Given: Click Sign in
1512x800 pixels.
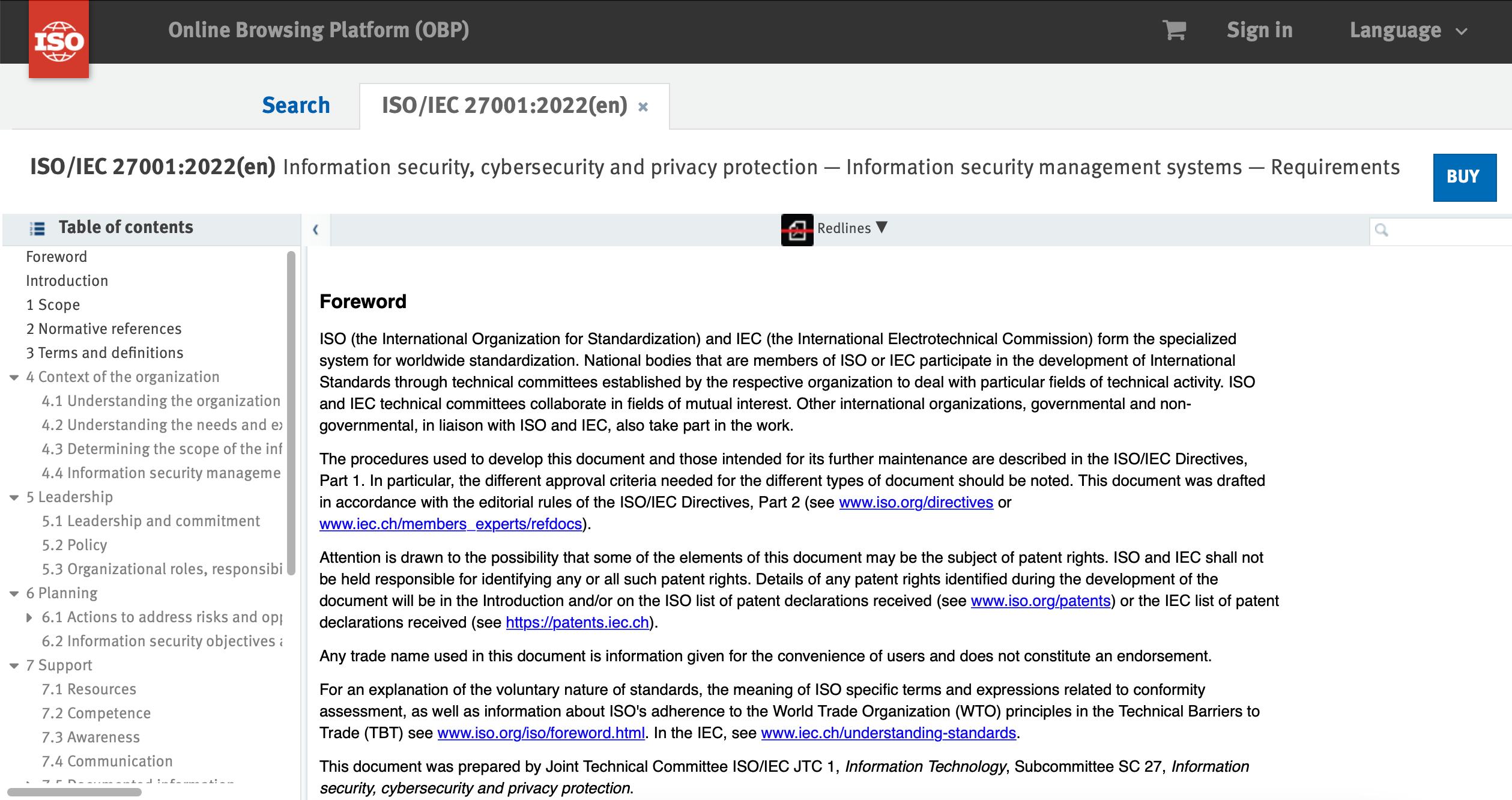Looking at the screenshot, I should pos(1259,31).
